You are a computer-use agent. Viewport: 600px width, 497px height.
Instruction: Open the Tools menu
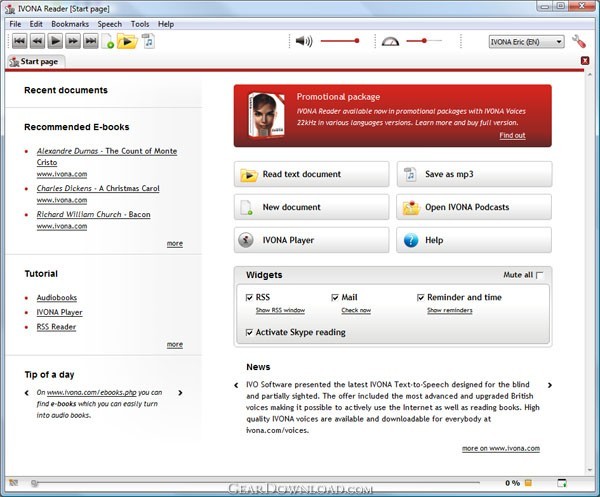click(140, 24)
